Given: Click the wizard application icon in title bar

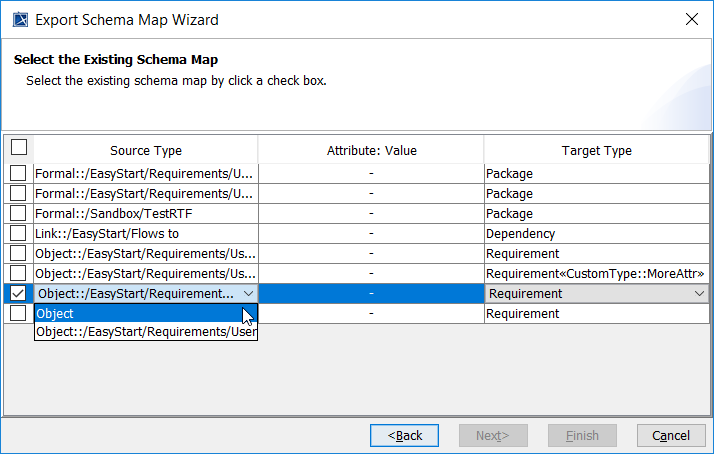Looking at the screenshot, I should (19, 19).
